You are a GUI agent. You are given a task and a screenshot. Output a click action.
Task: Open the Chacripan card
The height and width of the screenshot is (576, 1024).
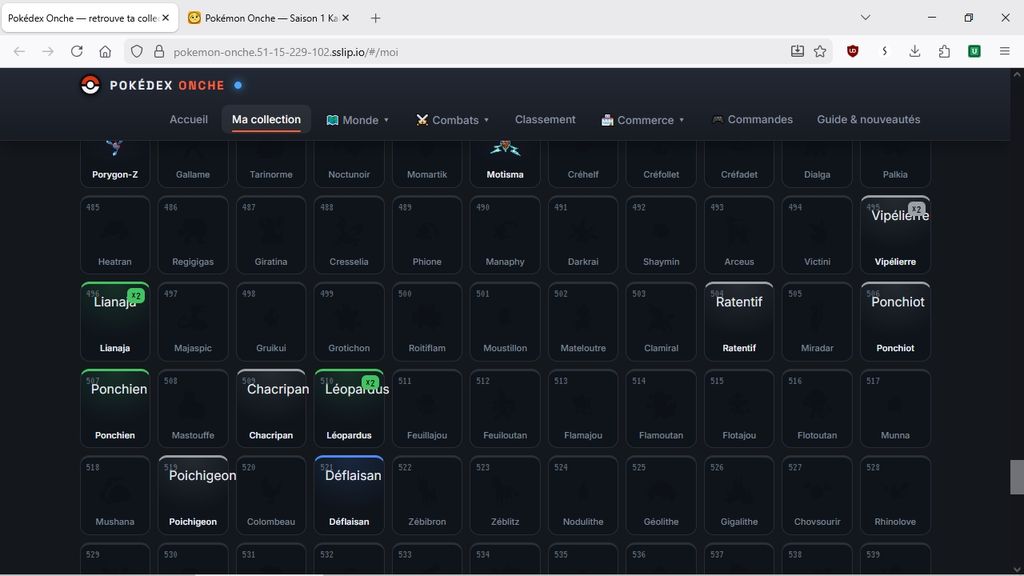point(271,408)
